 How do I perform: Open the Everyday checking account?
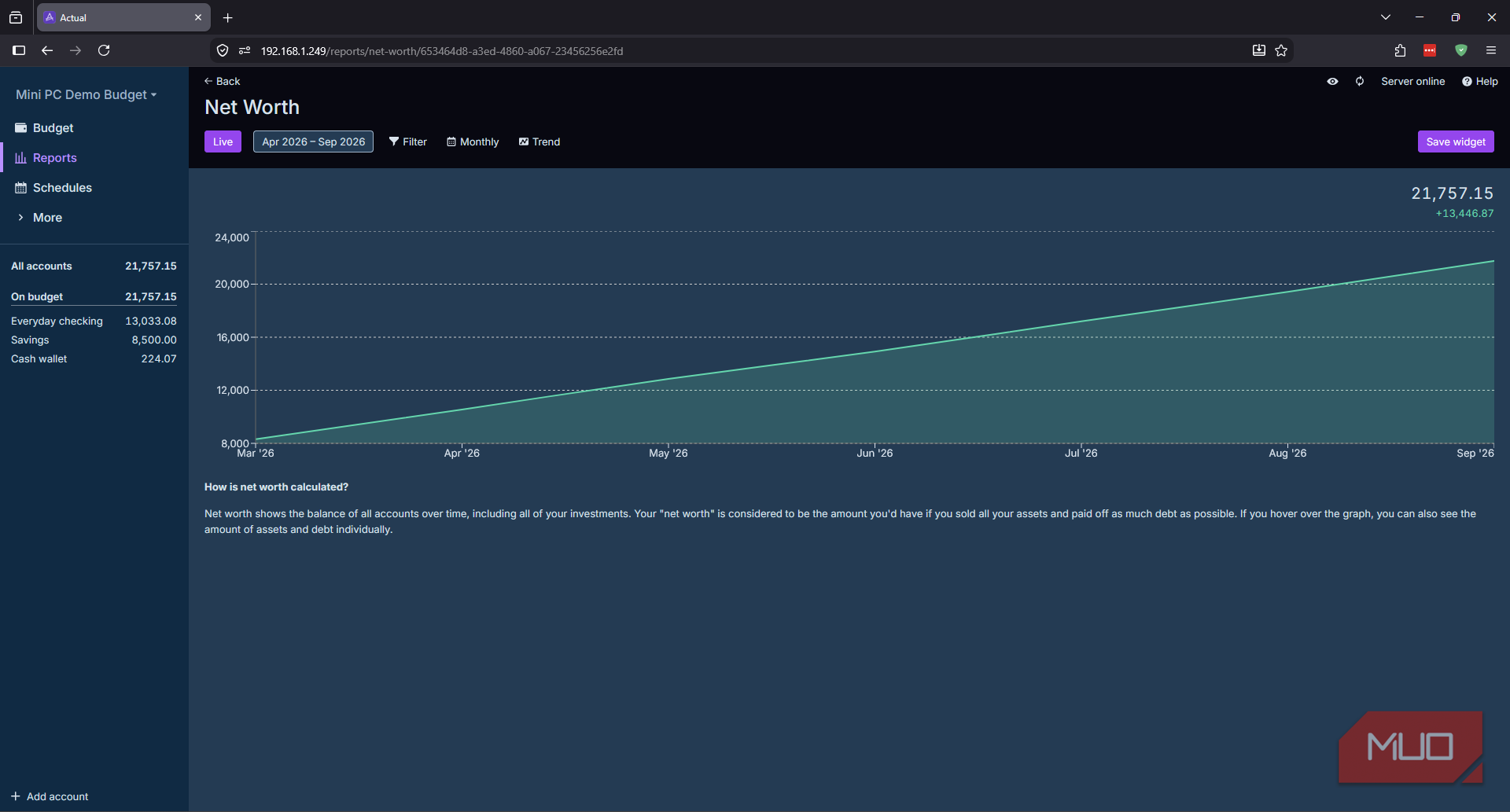(x=94, y=321)
